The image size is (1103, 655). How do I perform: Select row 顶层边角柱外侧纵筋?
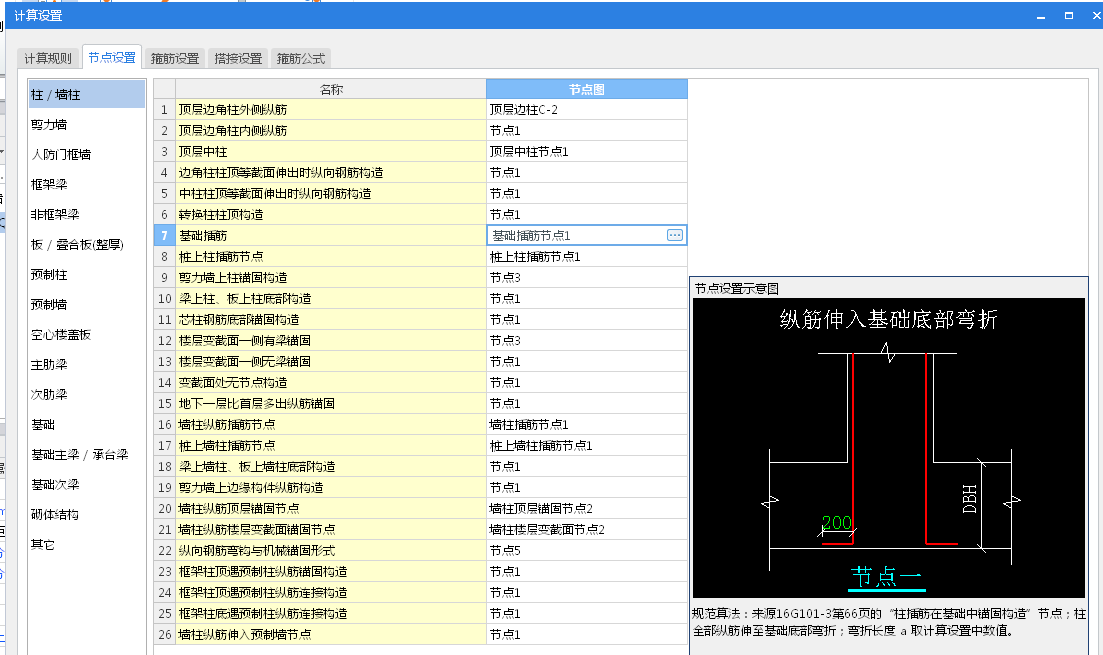coord(331,110)
